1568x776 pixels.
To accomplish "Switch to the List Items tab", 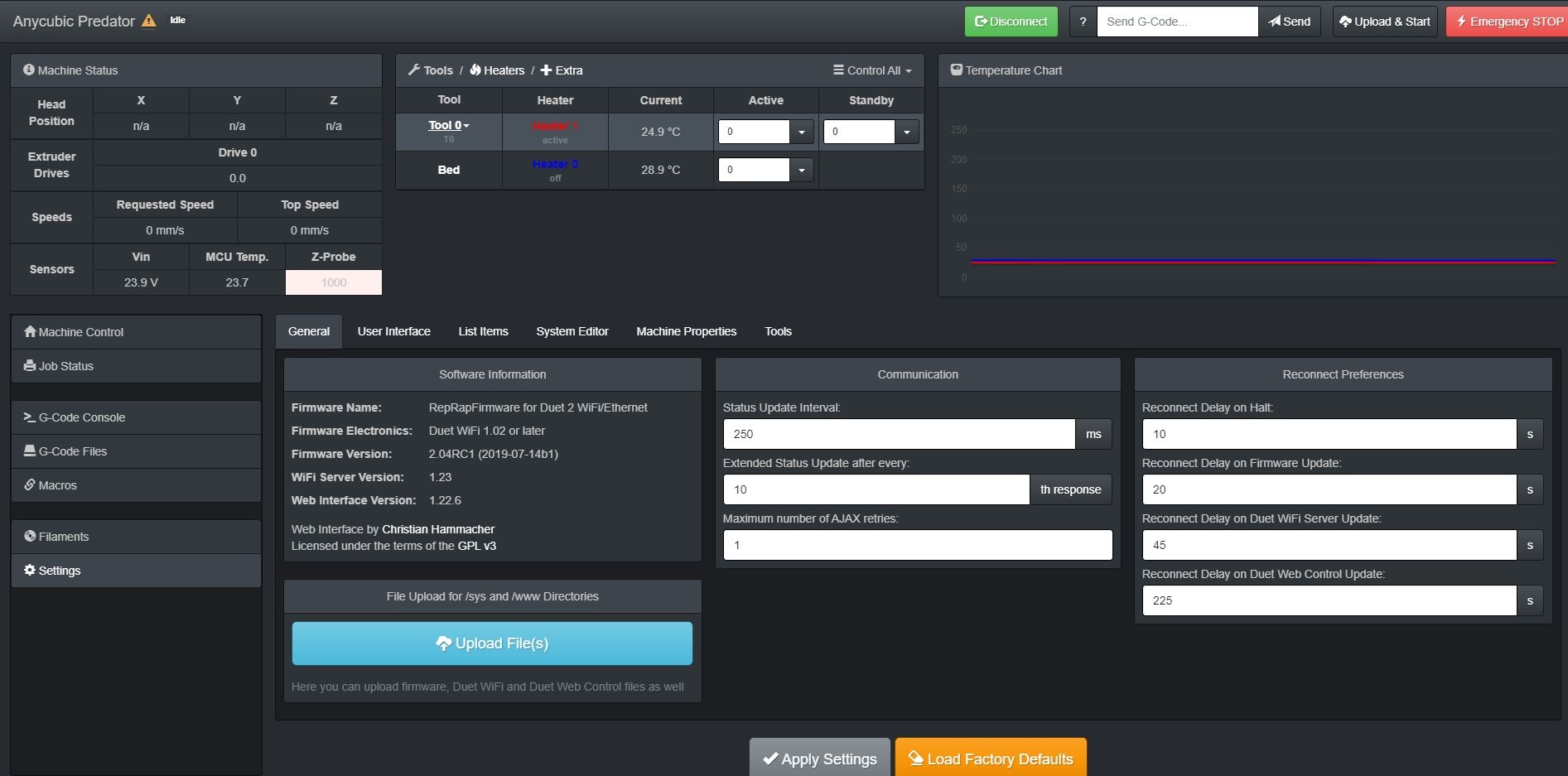I will tap(484, 331).
